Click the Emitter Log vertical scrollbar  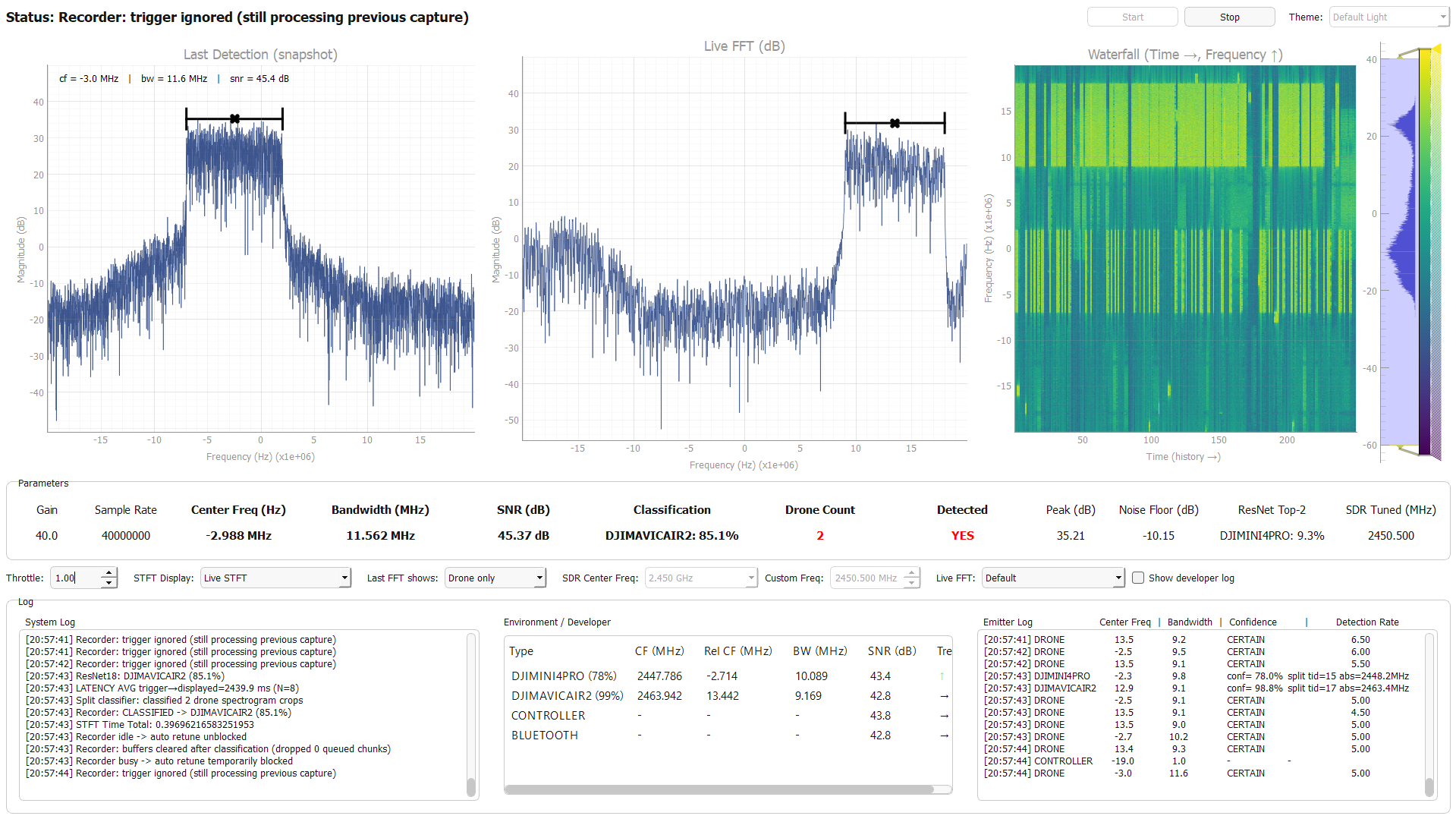click(1429, 714)
